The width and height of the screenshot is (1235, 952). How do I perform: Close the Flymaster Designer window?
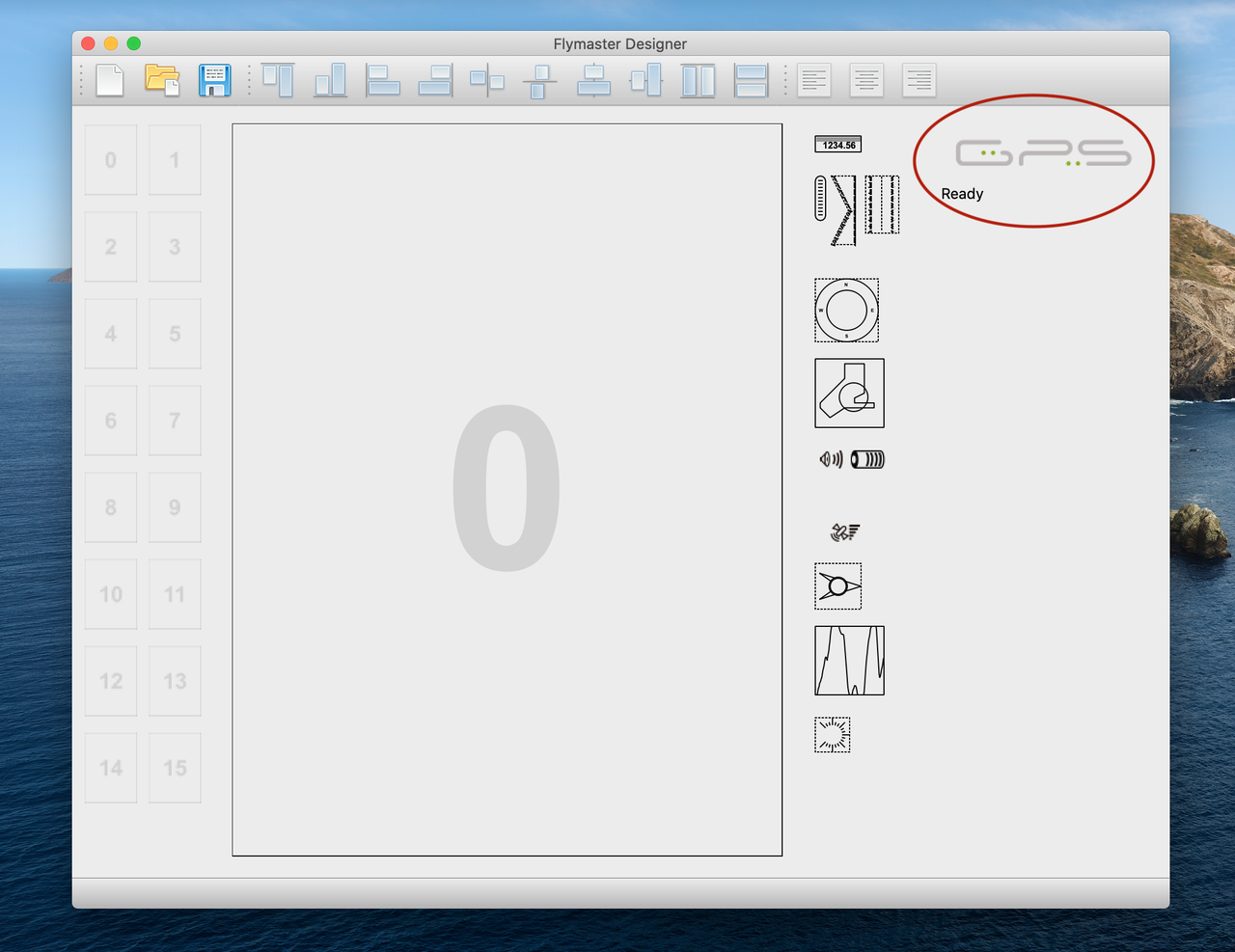[x=88, y=43]
